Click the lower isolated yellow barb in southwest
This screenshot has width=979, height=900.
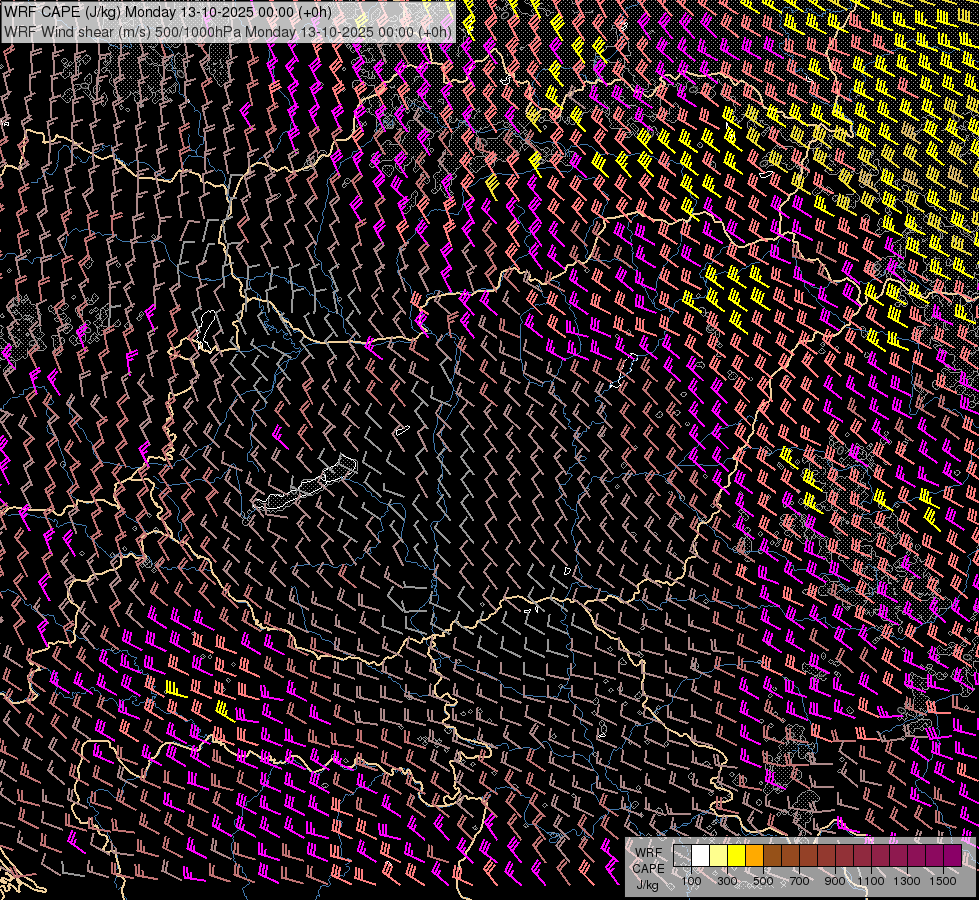point(224,712)
